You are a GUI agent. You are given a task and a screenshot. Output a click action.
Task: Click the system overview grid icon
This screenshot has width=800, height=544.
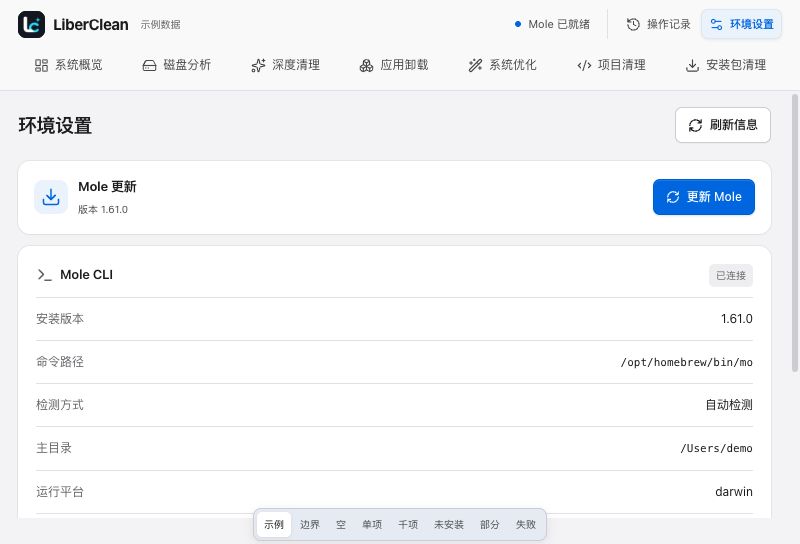[41, 65]
